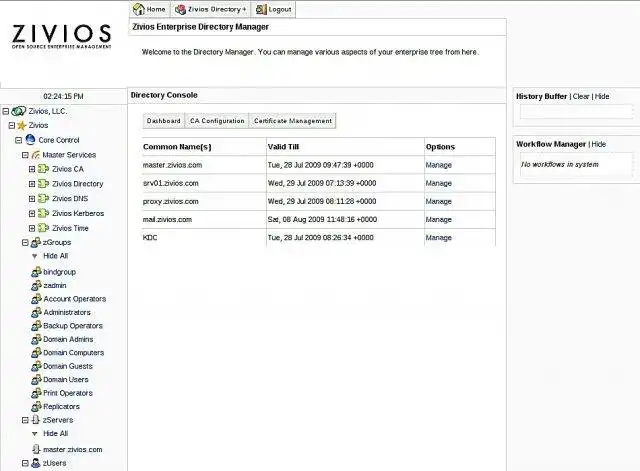Collapse the Core Control node

pos(18,140)
